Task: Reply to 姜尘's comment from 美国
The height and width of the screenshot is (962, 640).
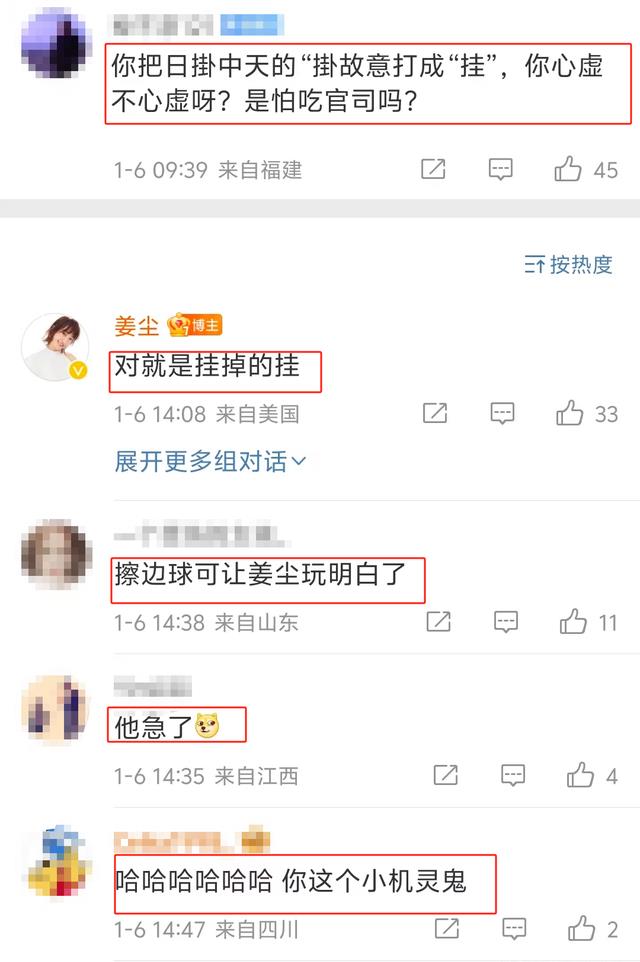Action: pyautogui.click(x=502, y=414)
